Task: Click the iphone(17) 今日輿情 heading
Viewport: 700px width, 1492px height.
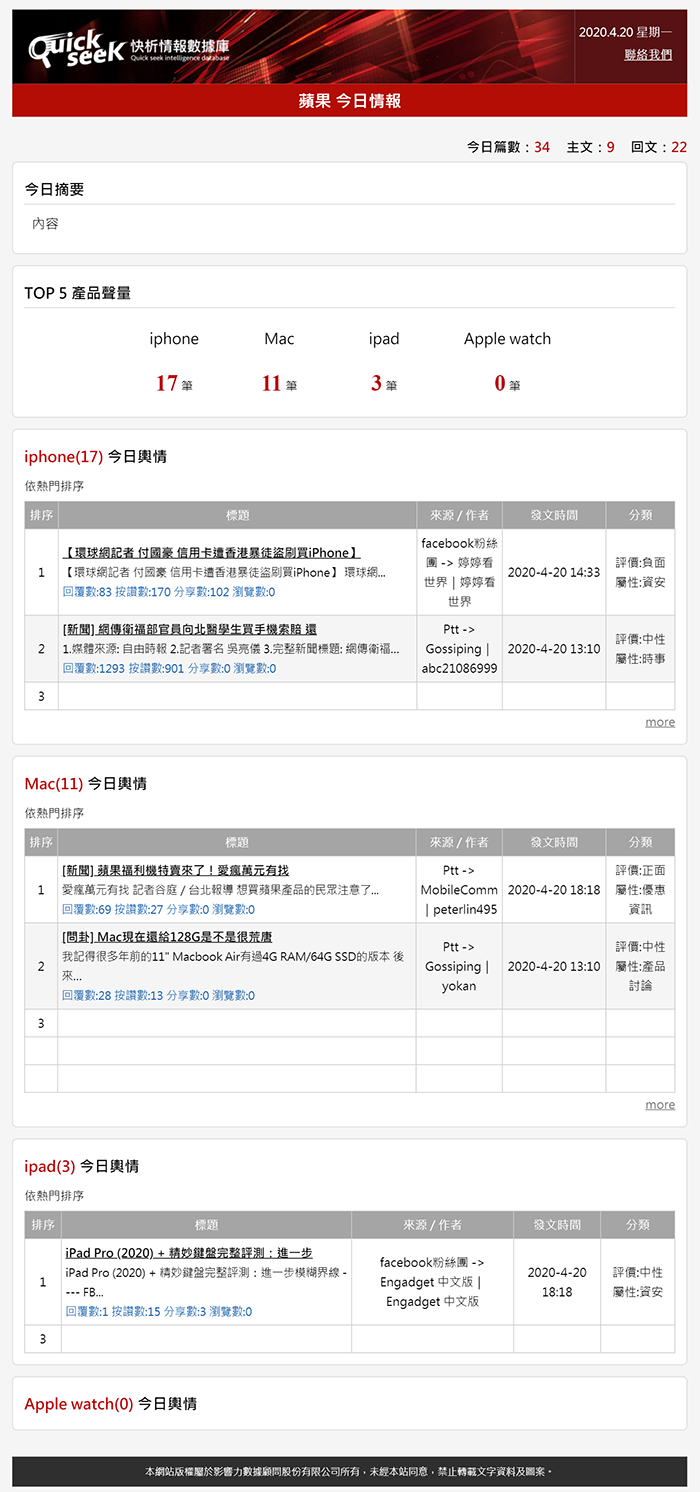Action: tap(96, 457)
